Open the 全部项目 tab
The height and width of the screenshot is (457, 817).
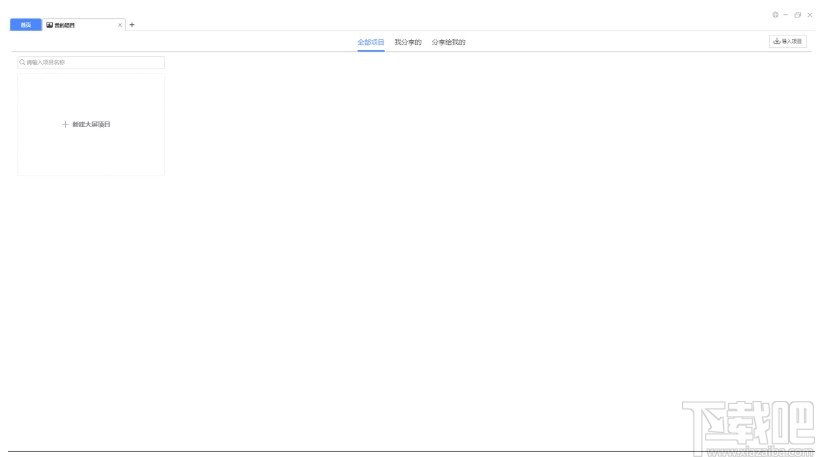tap(370, 42)
